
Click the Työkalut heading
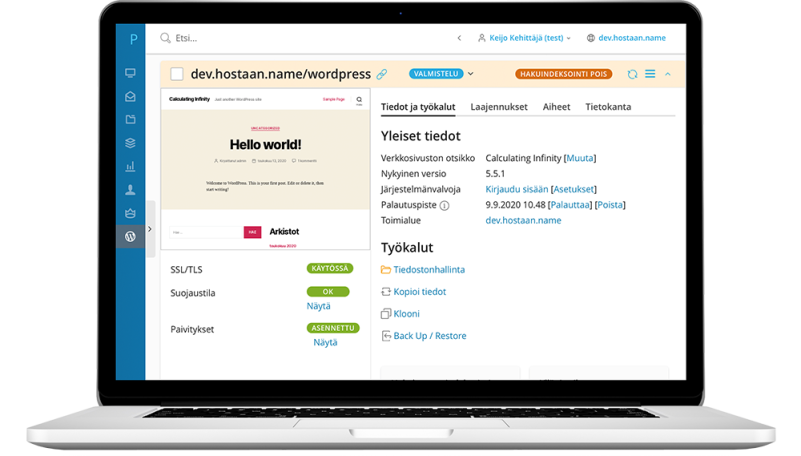(x=407, y=248)
